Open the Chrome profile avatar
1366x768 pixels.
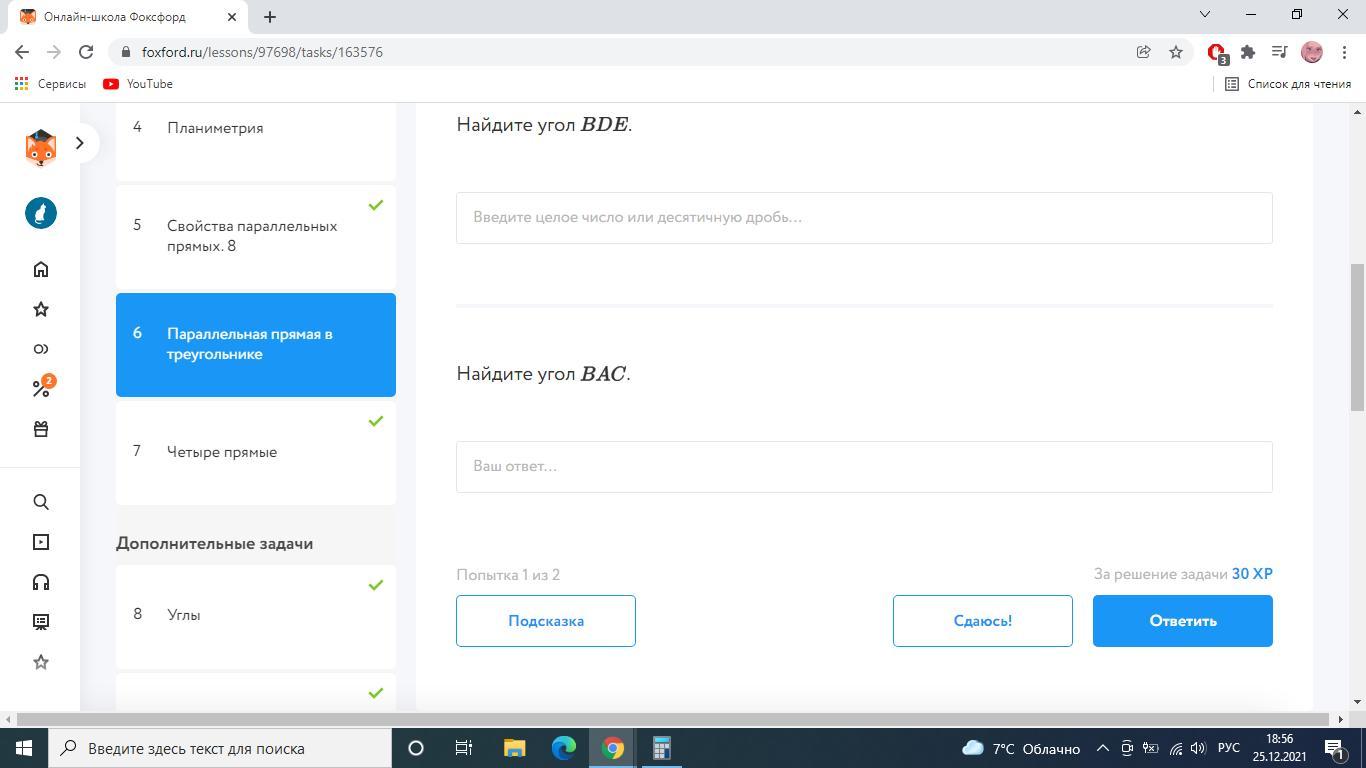1312,52
